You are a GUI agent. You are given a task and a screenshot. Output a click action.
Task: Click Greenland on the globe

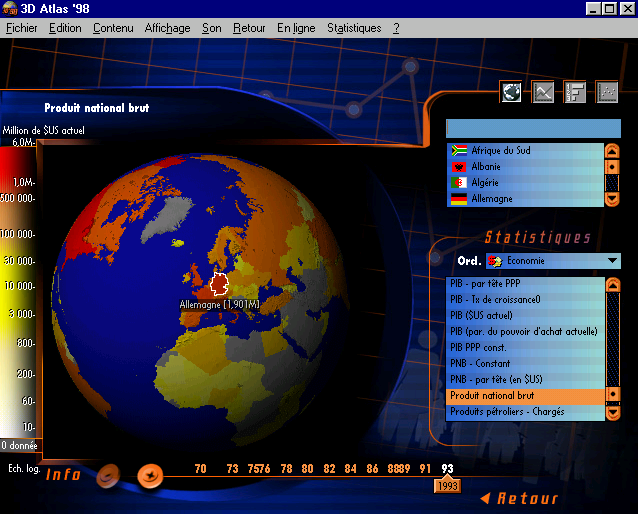click(169, 220)
